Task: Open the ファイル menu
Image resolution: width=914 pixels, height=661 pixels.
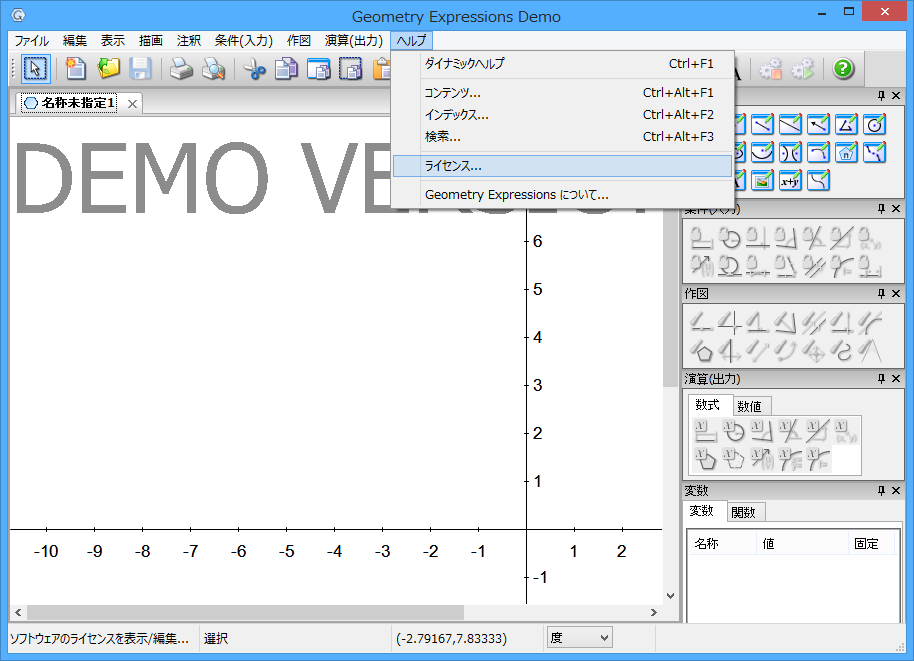Action: 31,41
